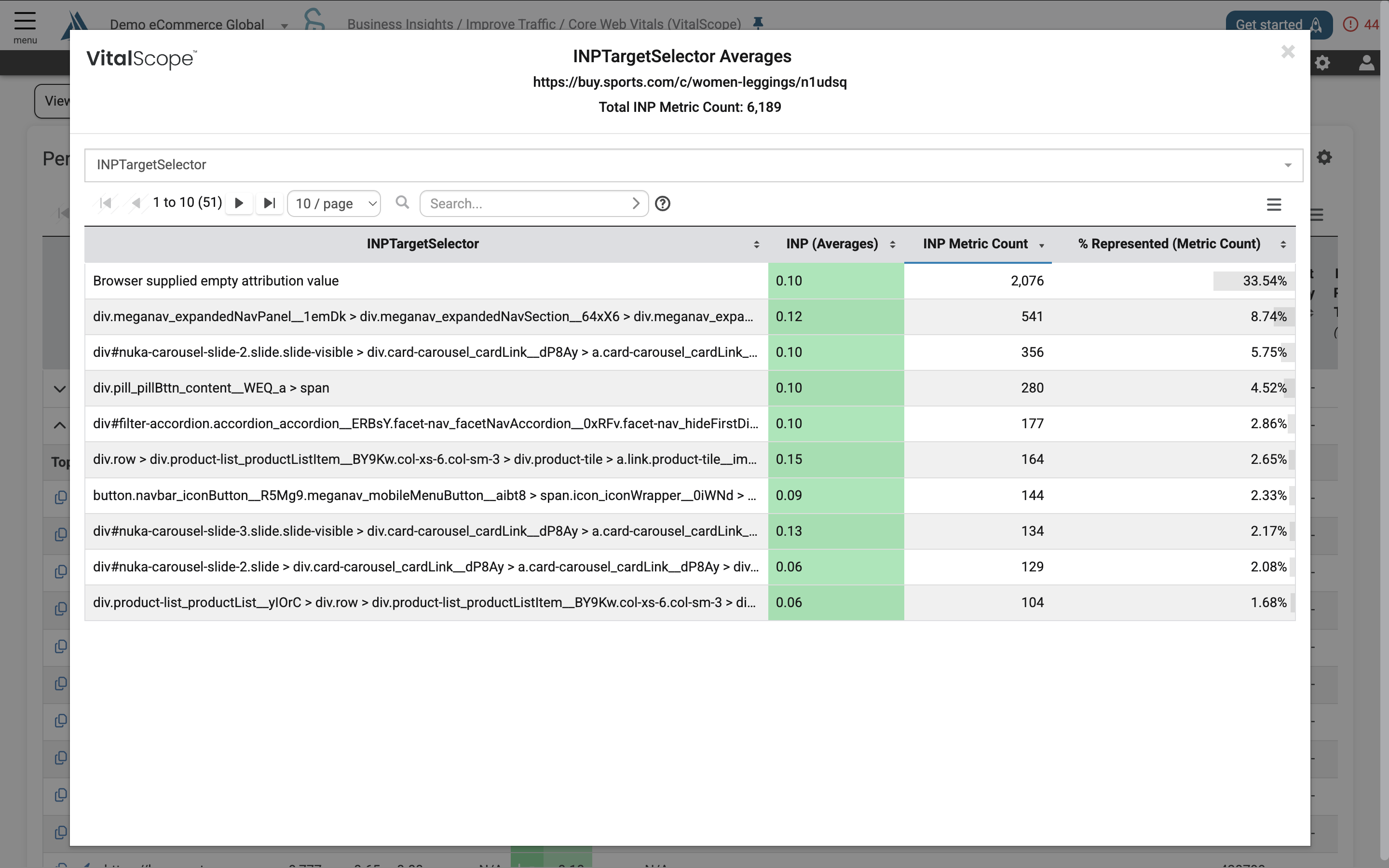This screenshot has width=1389, height=868.
Task: Sort by INP (Averages) column arrows
Action: 893,244
